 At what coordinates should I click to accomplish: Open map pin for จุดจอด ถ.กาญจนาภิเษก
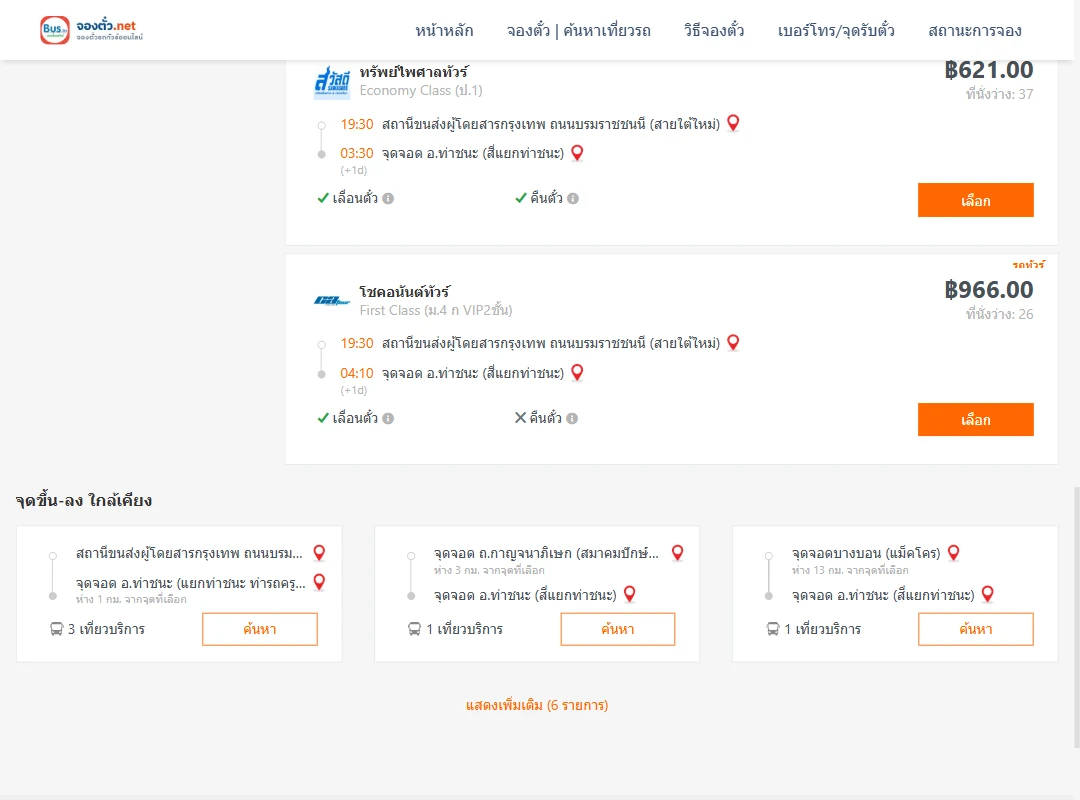pyautogui.click(x=678, y=553)
